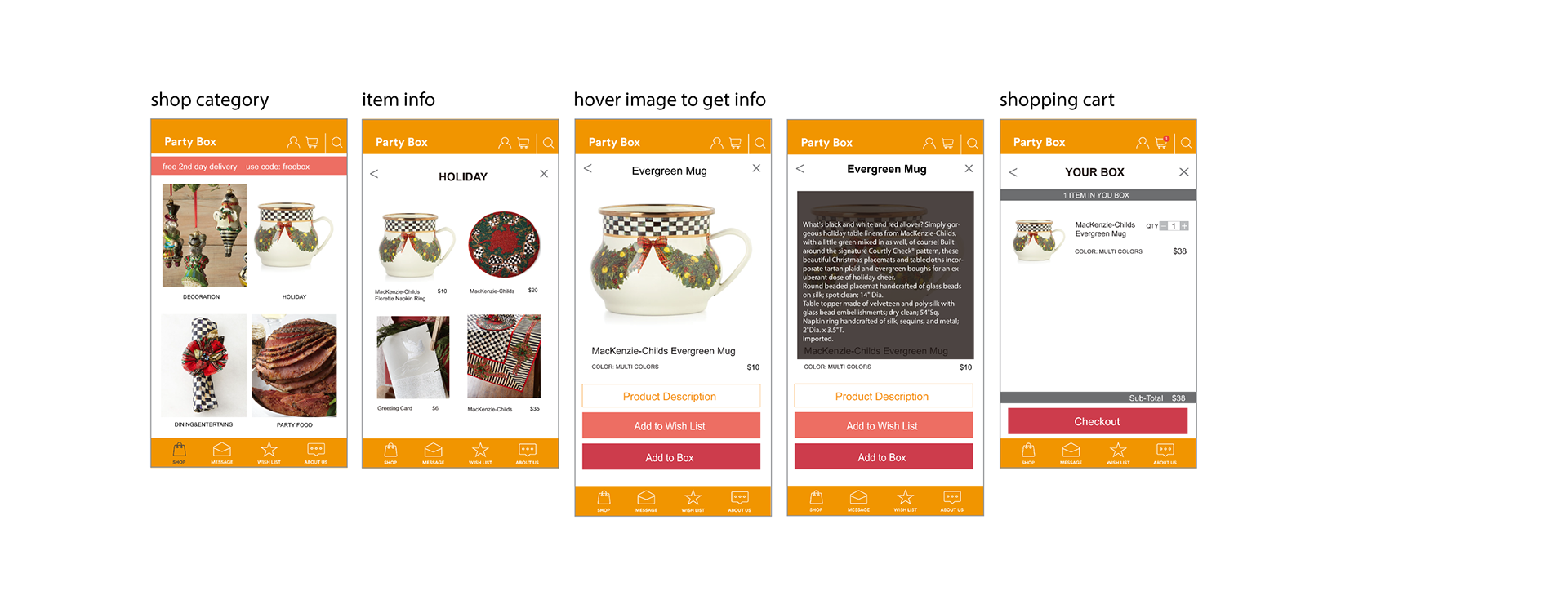Open the Florette Napkin Ring mug thumbnail
Screen dimensions: 1568x600
416,245
